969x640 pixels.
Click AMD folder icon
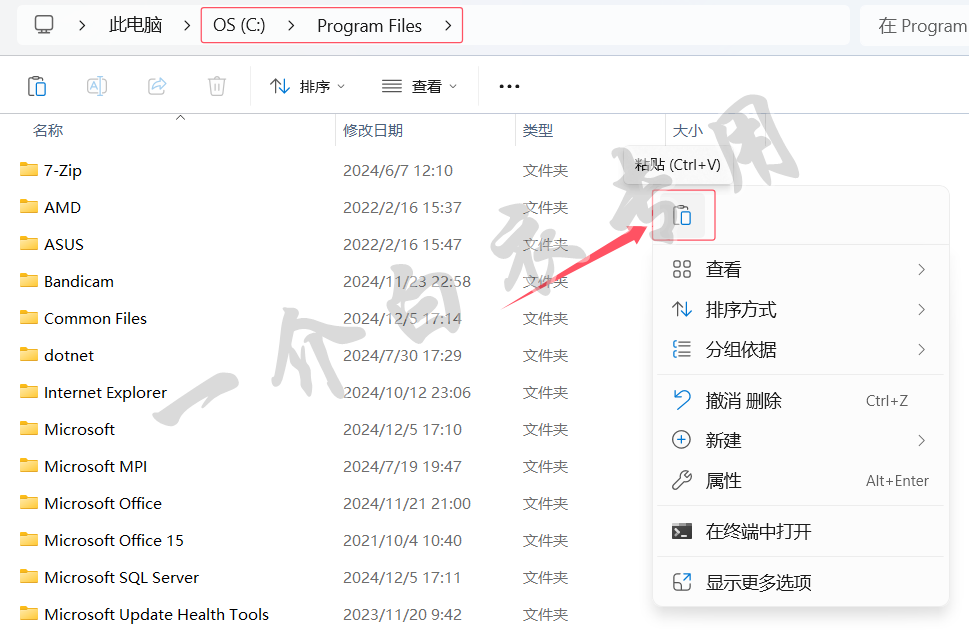coord(29,206)
